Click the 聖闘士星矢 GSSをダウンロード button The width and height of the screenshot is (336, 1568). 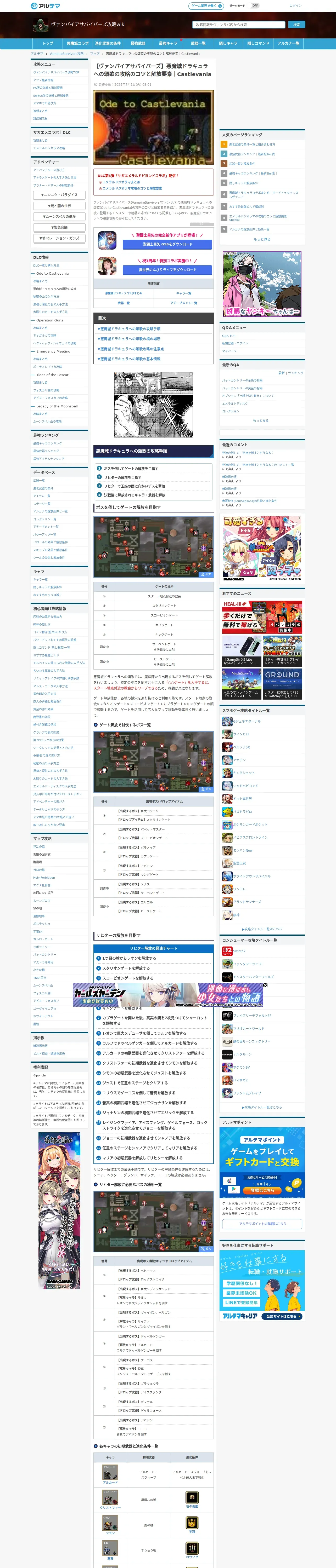167,244
